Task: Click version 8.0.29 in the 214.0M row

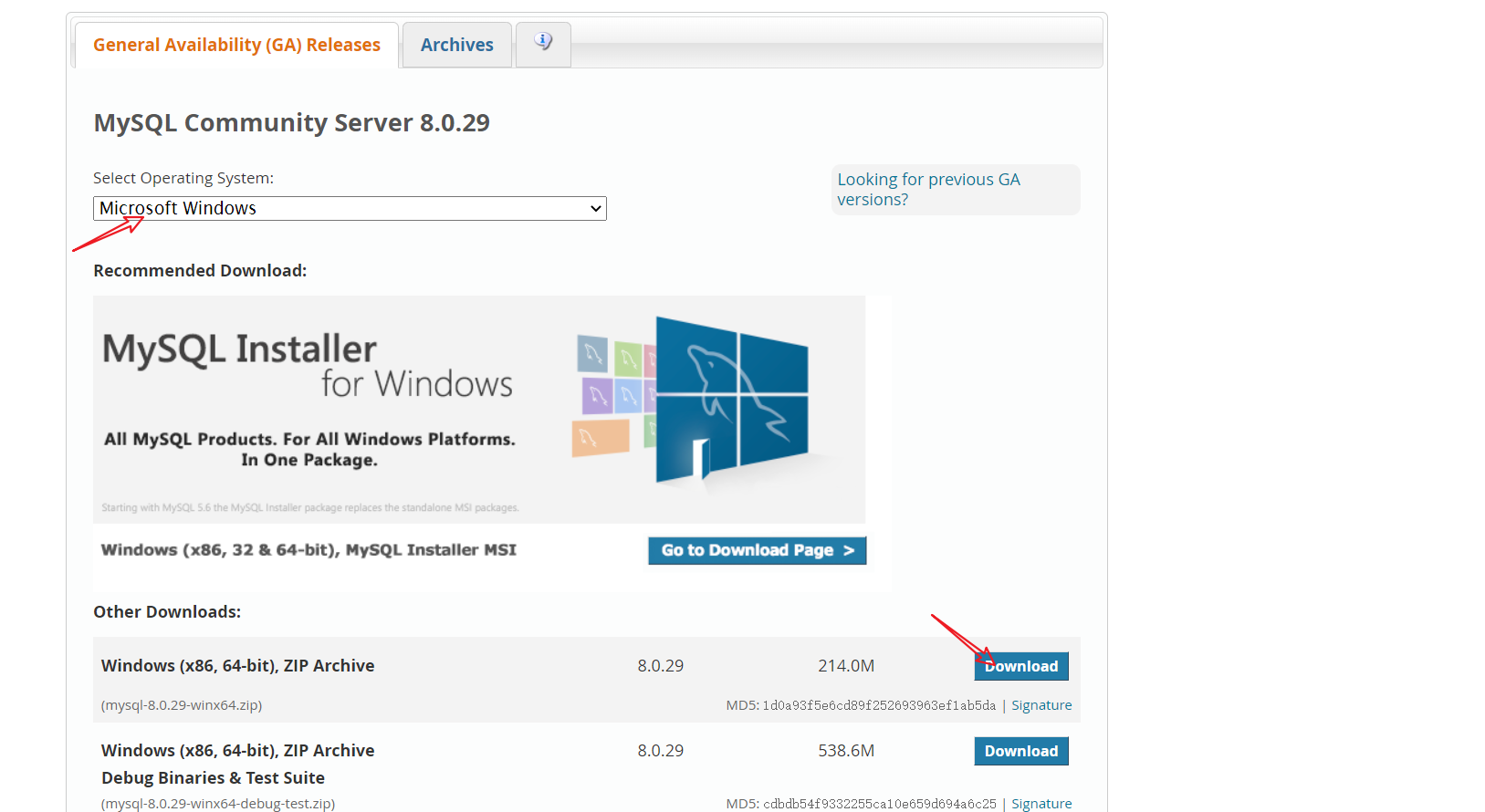Action: coord(661,666)
